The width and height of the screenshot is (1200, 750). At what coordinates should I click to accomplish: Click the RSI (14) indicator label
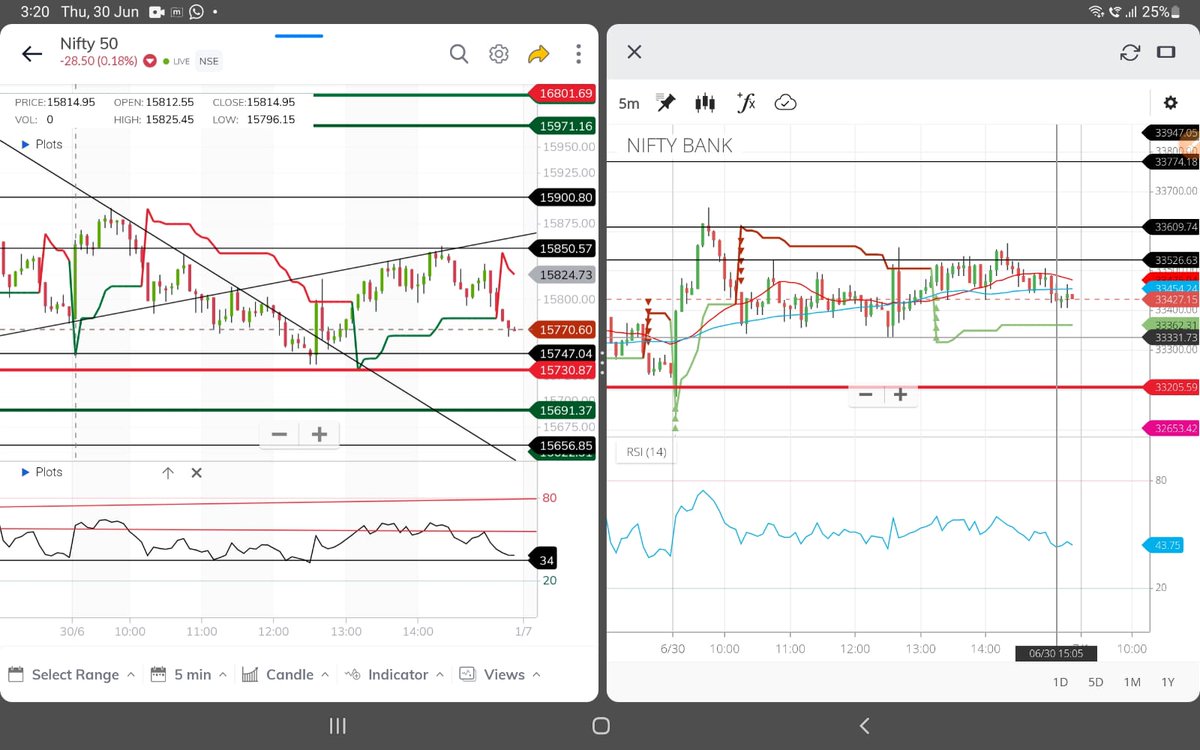coord(646,452)
